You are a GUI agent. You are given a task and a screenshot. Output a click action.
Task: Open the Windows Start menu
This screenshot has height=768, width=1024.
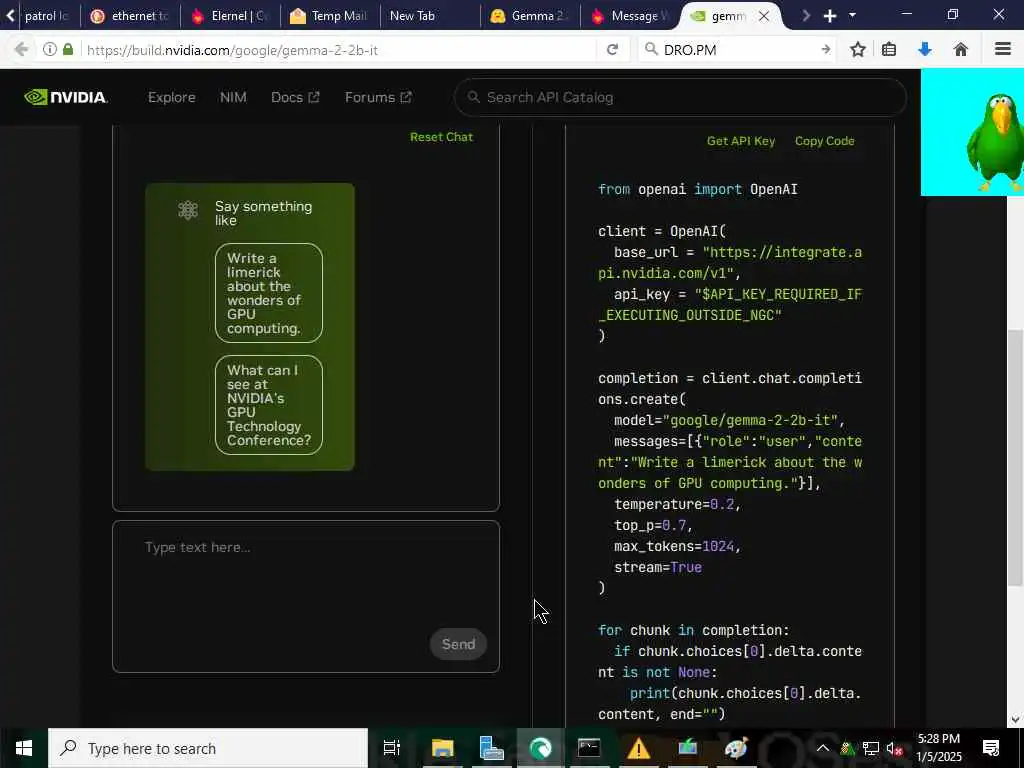coord(24,748)
